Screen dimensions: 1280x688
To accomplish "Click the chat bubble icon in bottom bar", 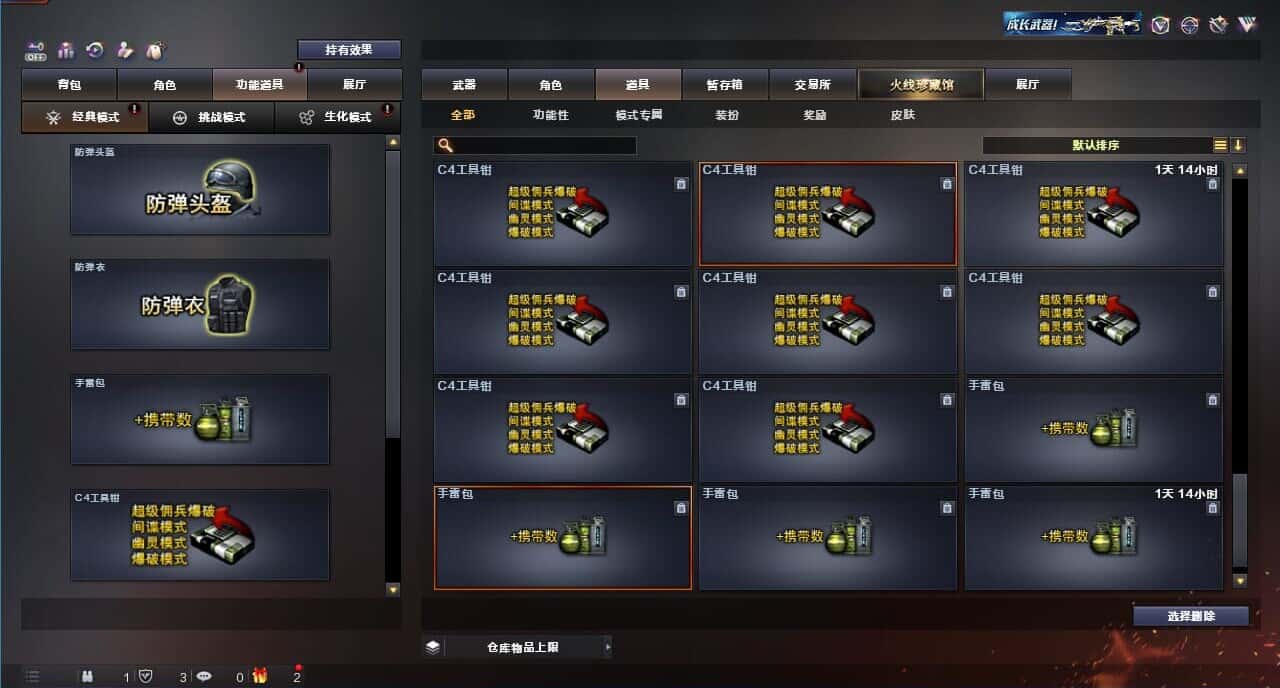I will (204, 676).
